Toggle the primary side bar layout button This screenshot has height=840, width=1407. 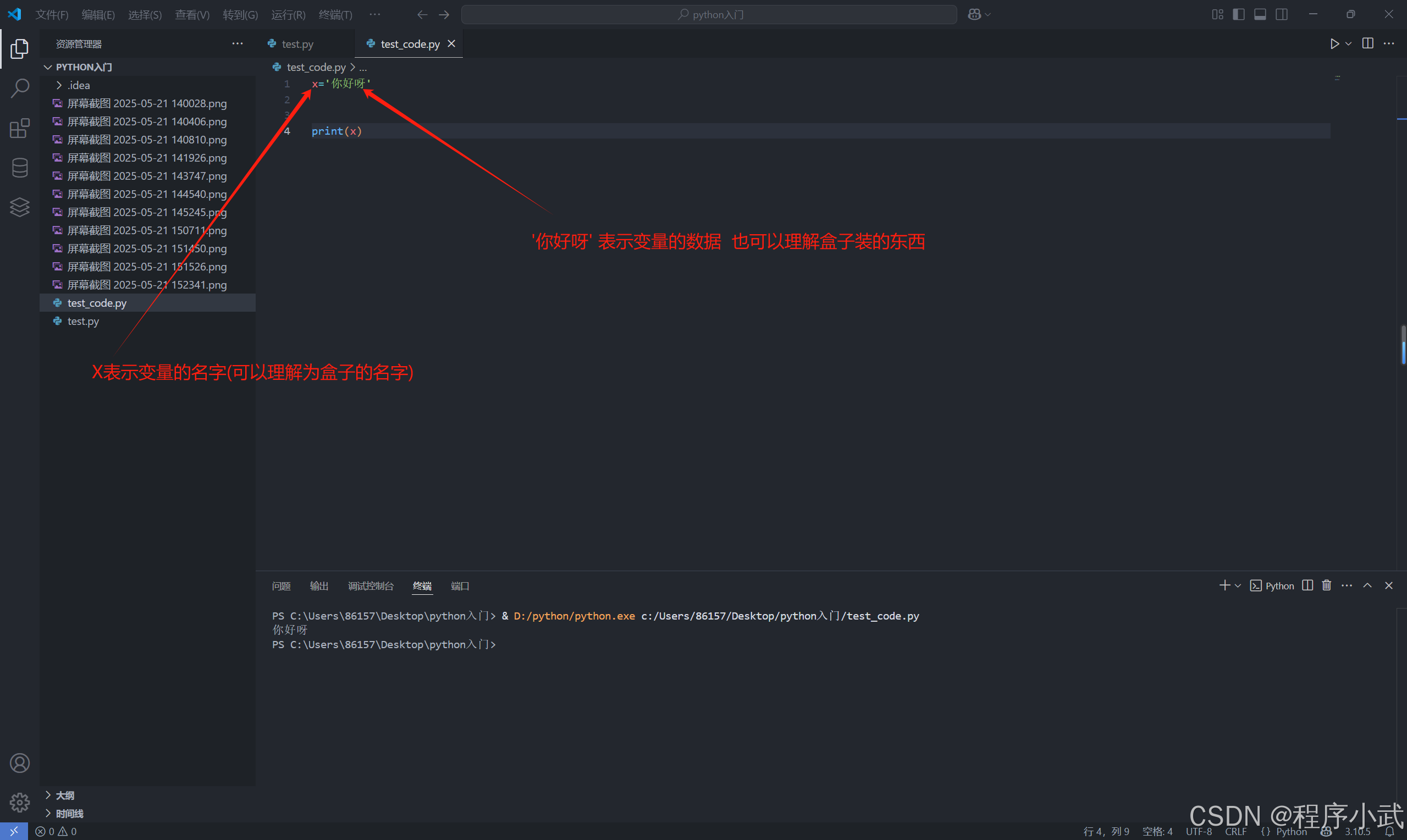[1238, 15]
